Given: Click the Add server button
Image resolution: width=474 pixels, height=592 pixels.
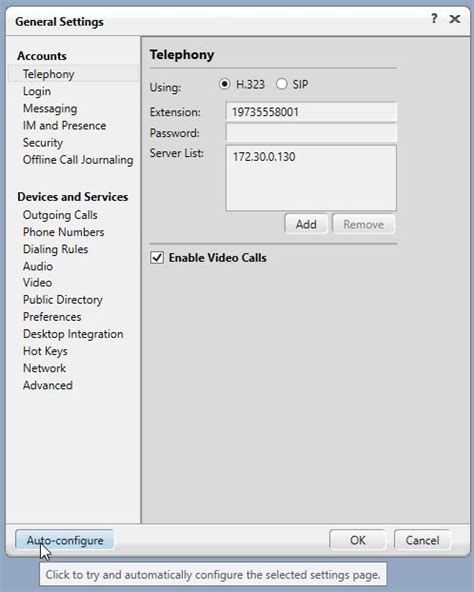Looking at the screenshot, I should tap(306, 224).
